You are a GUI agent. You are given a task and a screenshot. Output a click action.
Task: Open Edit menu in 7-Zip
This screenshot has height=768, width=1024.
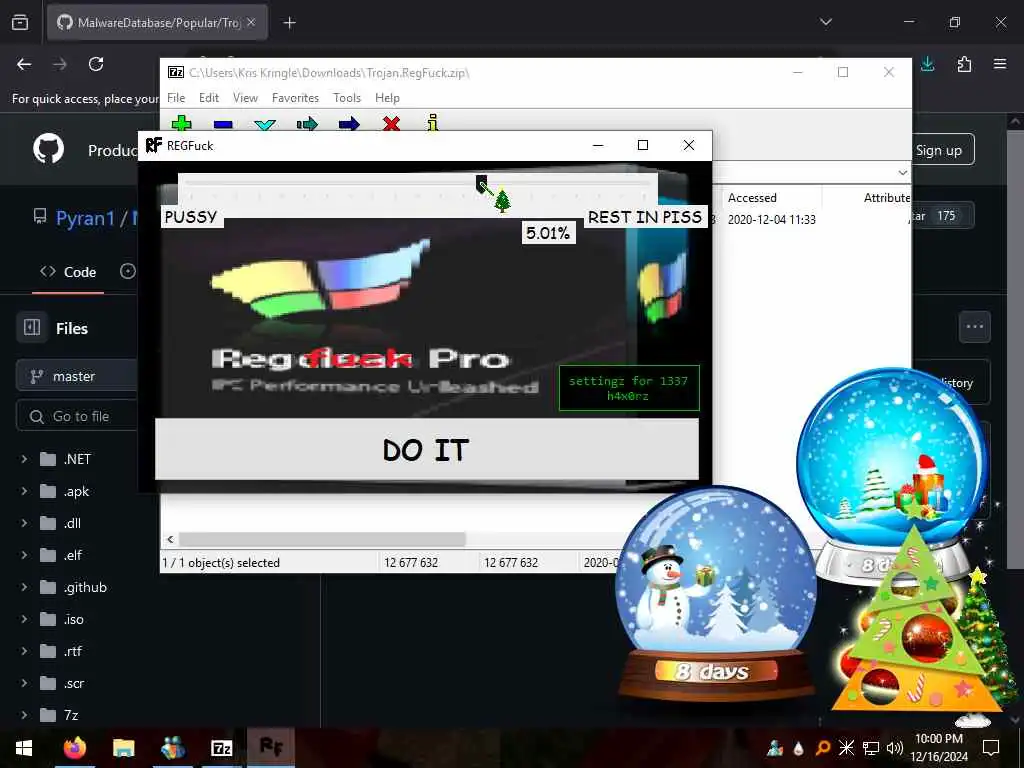click(208, 97)
